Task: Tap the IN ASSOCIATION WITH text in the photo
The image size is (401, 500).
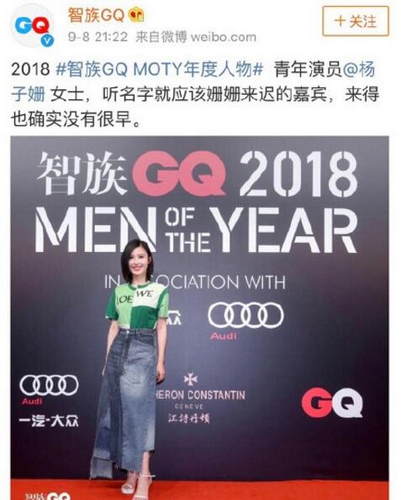Action: click(x=195, y=283)
